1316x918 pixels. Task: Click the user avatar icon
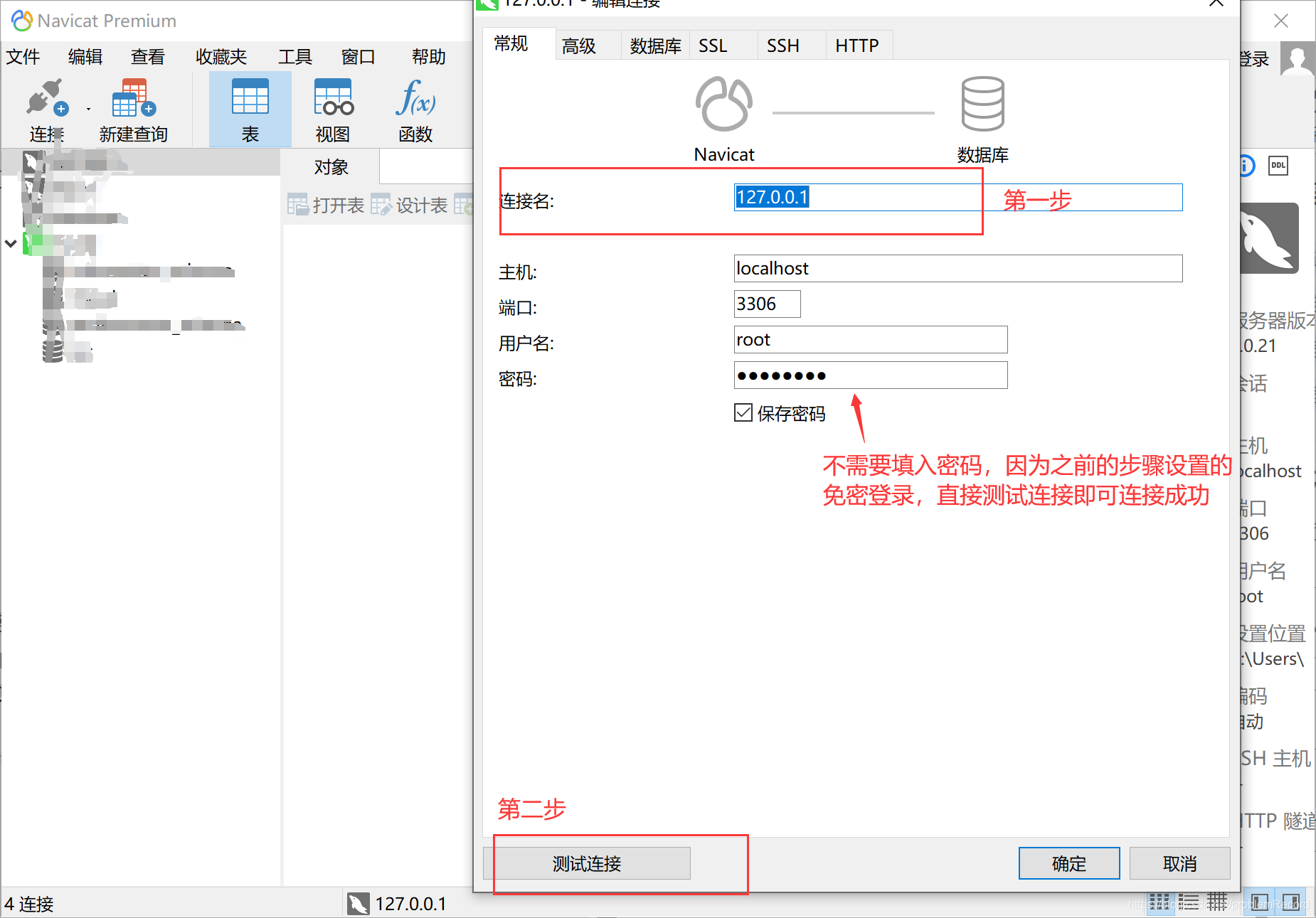point(1298,58)
